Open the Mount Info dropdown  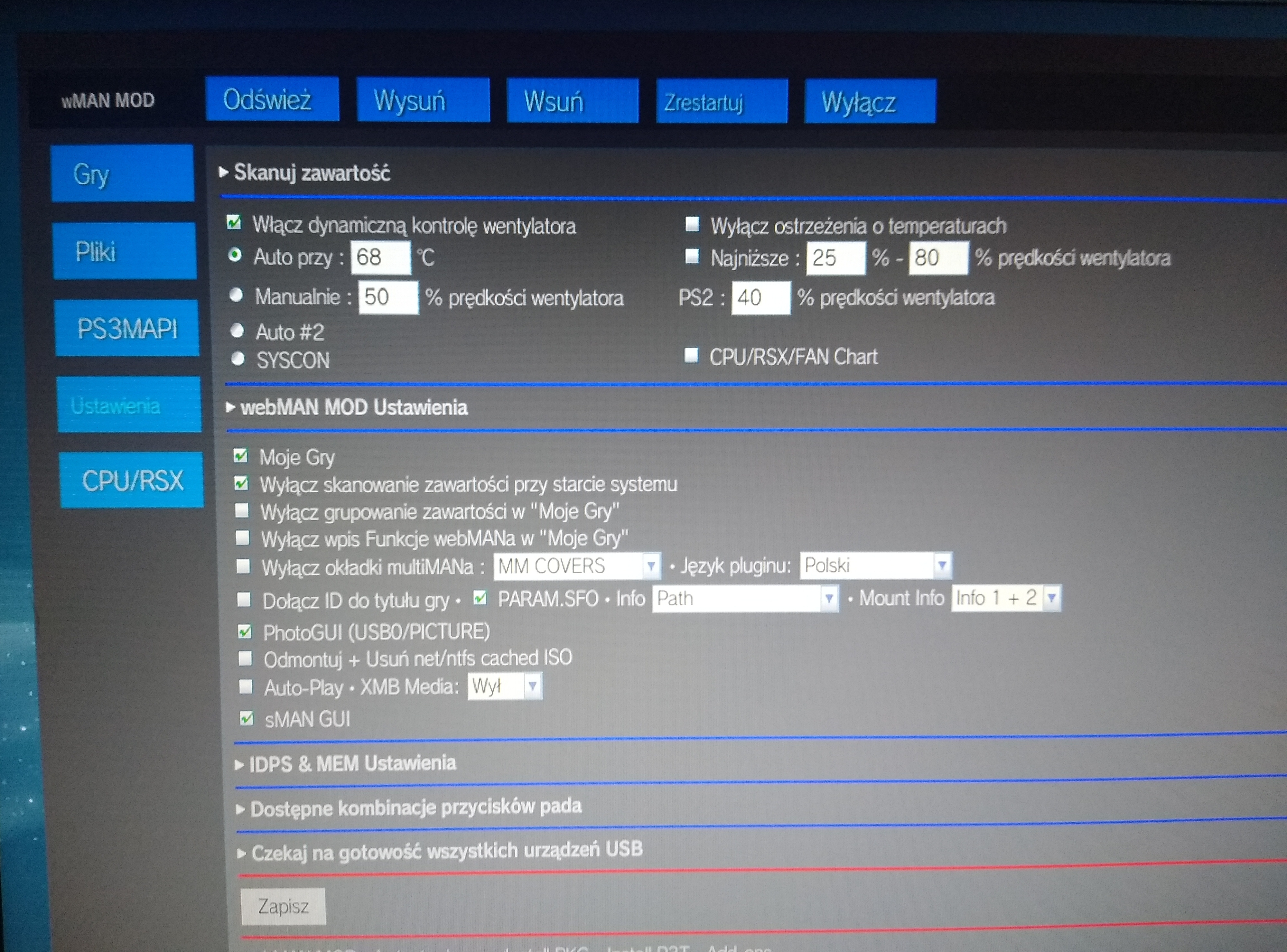click(x=1005, y=598)
